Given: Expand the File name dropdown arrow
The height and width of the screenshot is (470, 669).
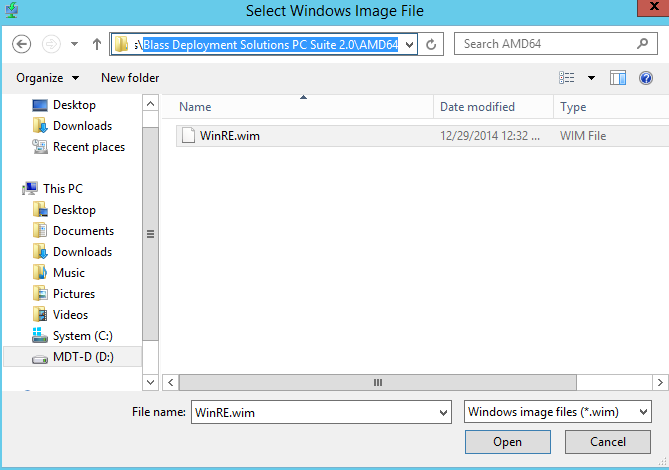Looking at the screenshot, I should [444, 412].
